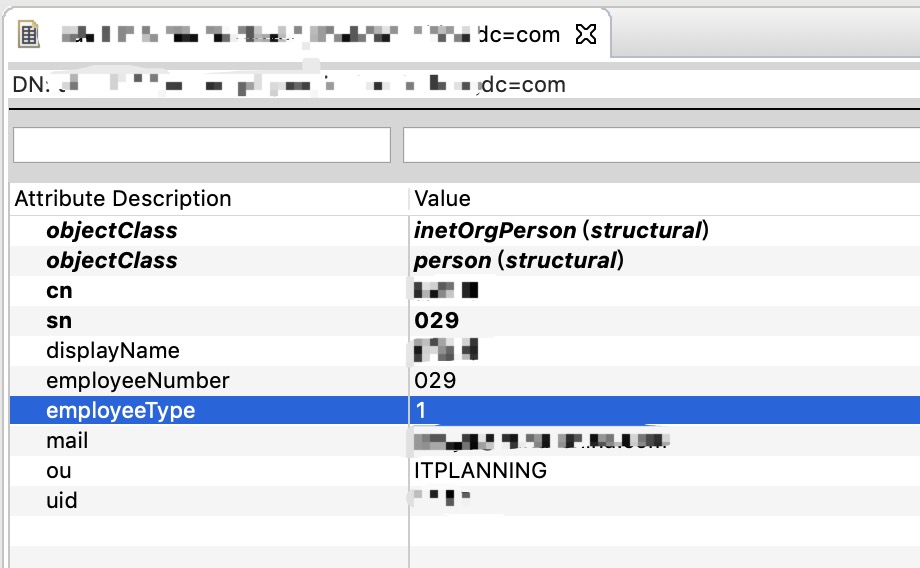Select the mail attribute row

pyautogui.click(x=465, y=441)
